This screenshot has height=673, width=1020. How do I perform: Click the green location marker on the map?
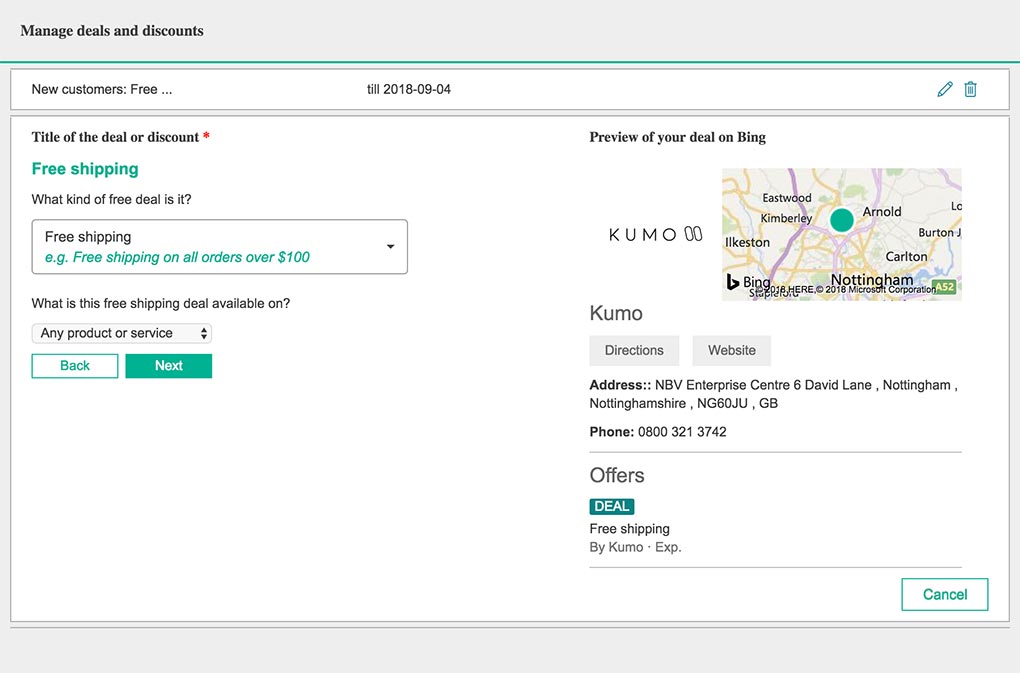click(842, 220)
